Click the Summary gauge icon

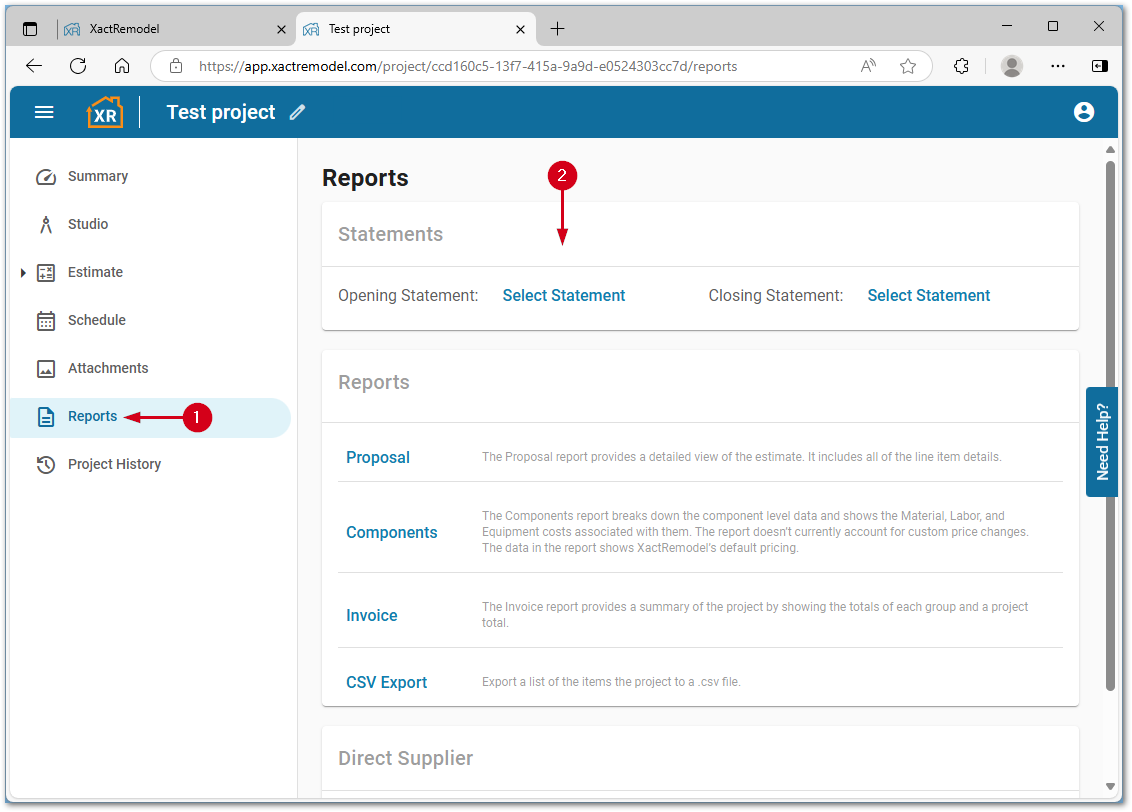click(x=45, y=177)
